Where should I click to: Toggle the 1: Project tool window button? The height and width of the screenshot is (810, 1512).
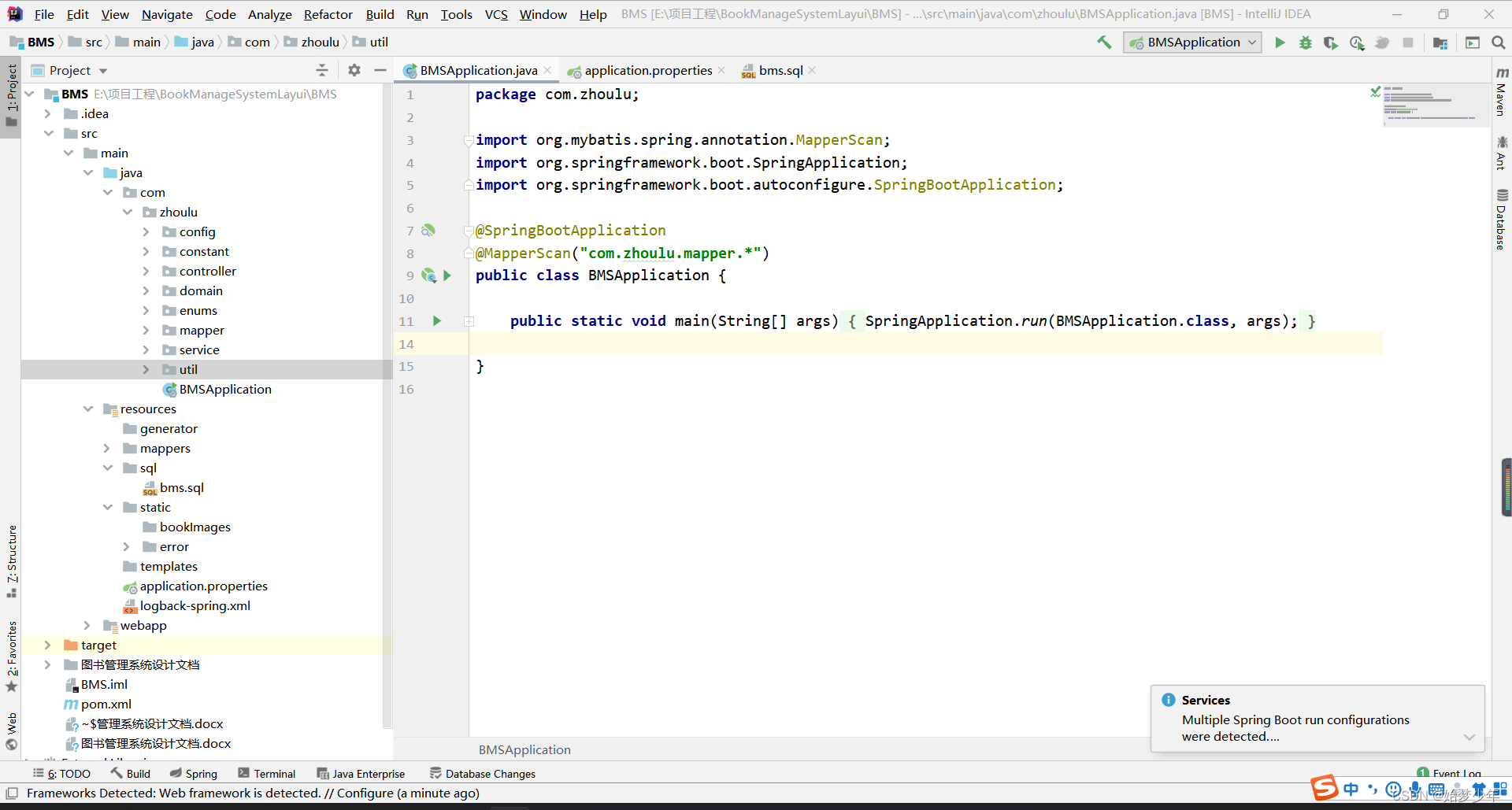pyautogui.click(x=11, y=97)
